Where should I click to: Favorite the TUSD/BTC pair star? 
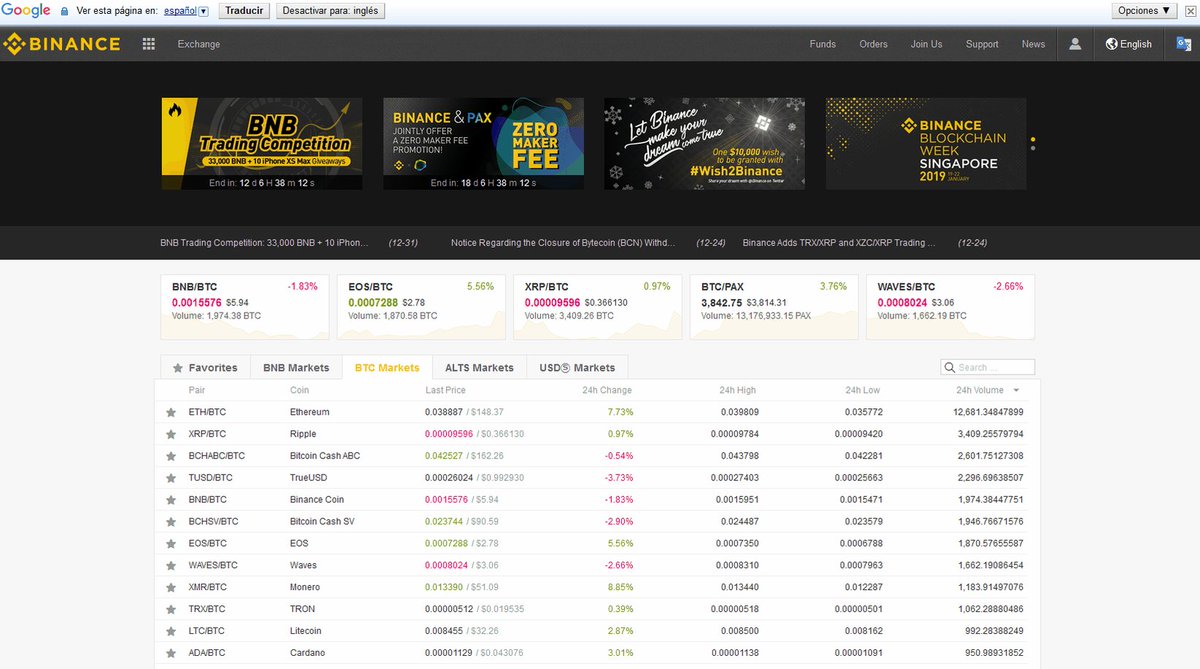[x=171, y=478]
